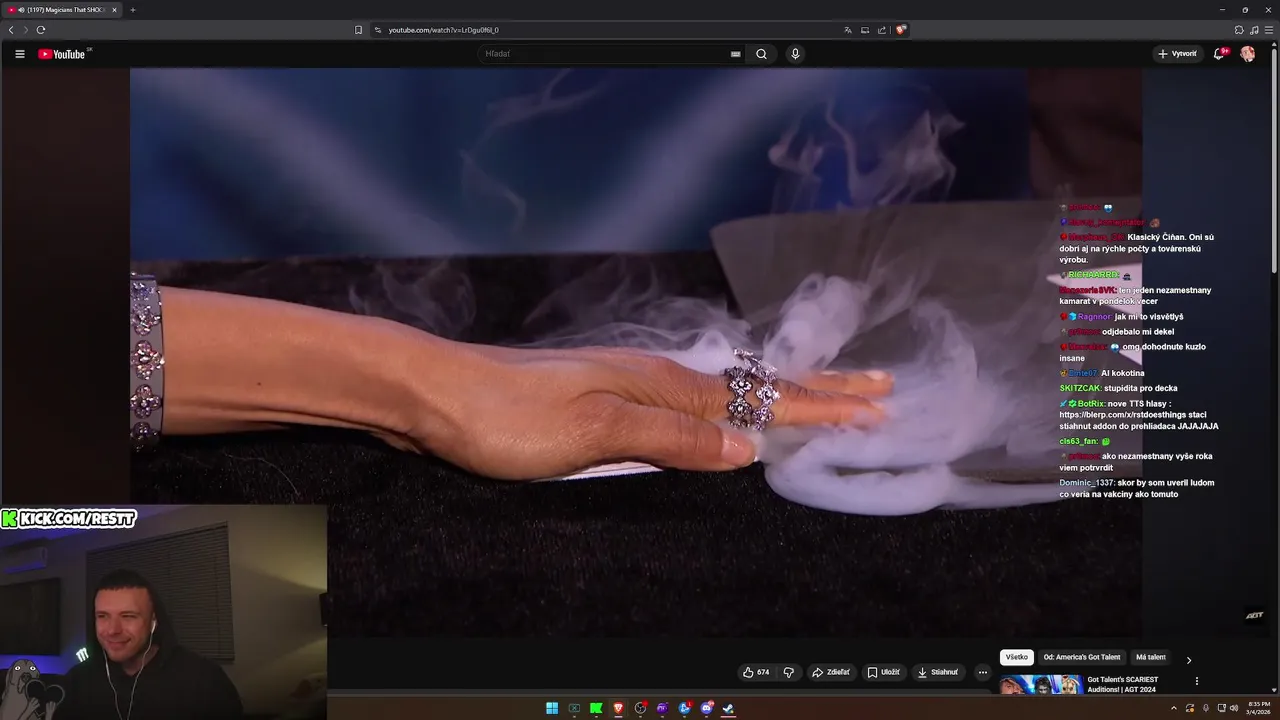Open the Discord taskbar icon
This screenshot has height=720, width=1280.
pyautogui.click(x=706, y=708)
